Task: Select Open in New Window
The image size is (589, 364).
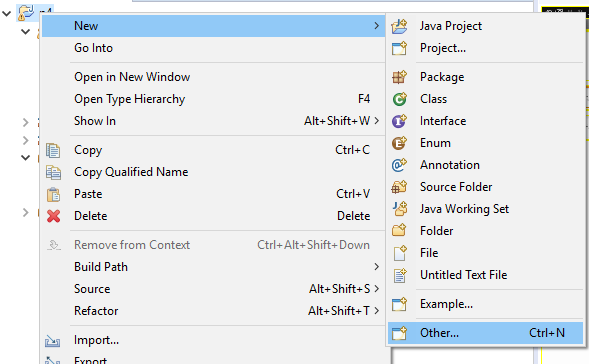Action: point(213,77)
